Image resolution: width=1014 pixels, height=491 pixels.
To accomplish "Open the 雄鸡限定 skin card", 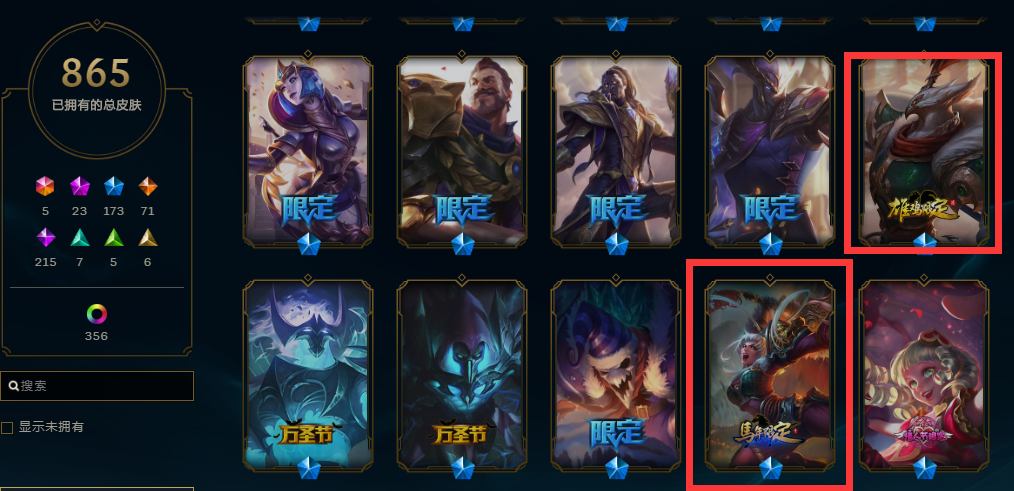I will pos(923,153).
